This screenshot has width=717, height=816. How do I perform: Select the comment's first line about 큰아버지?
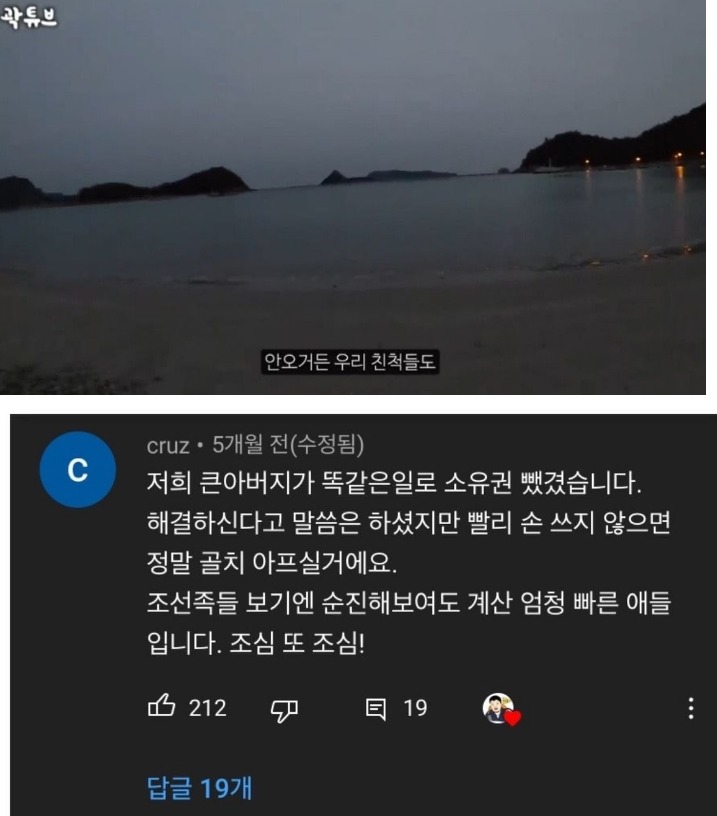[x=394, y=483]
